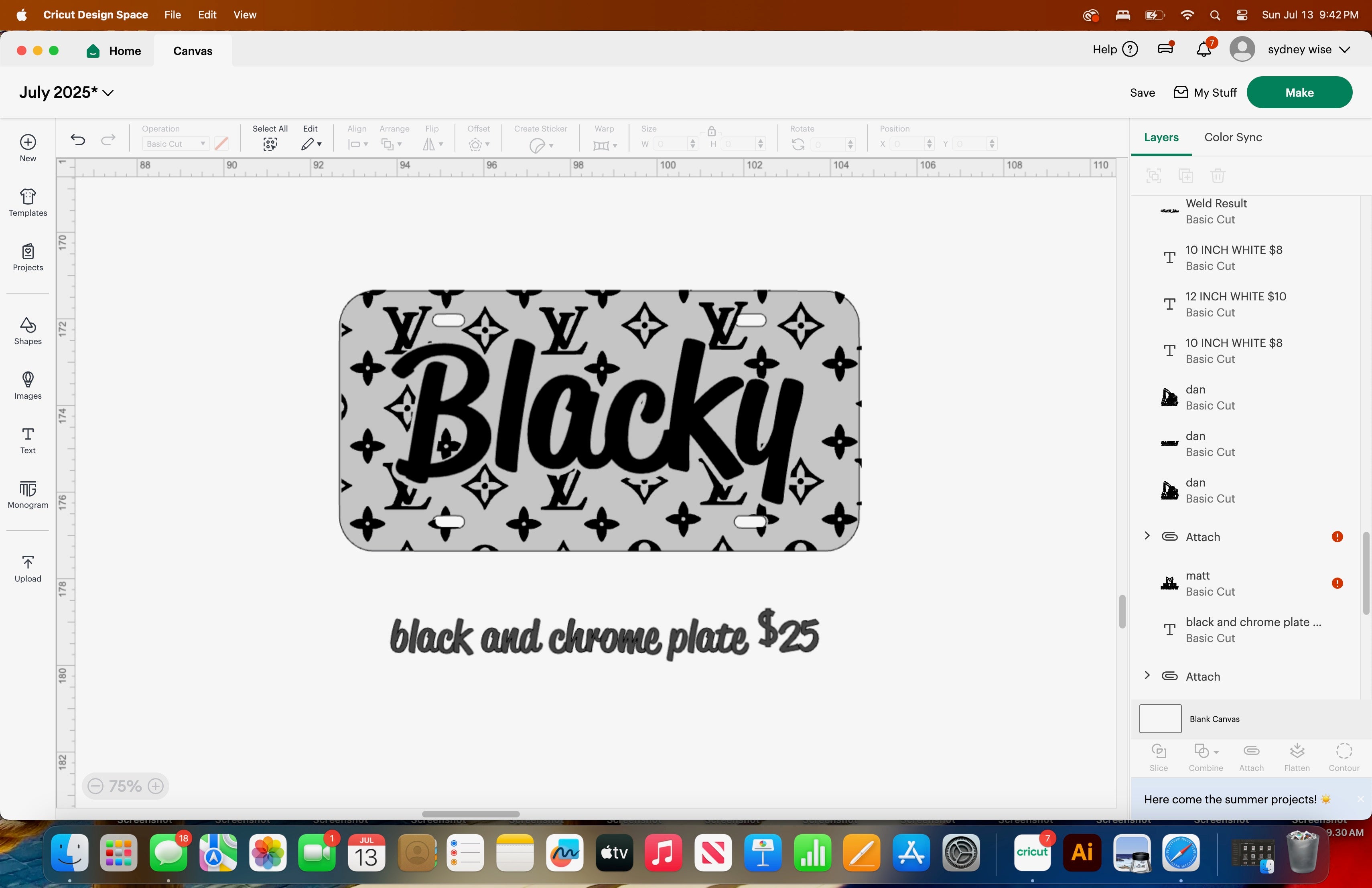This screenshot has height=888, width=1372.
Task: Open the Templates panel in sidebar
Action: 28,202
